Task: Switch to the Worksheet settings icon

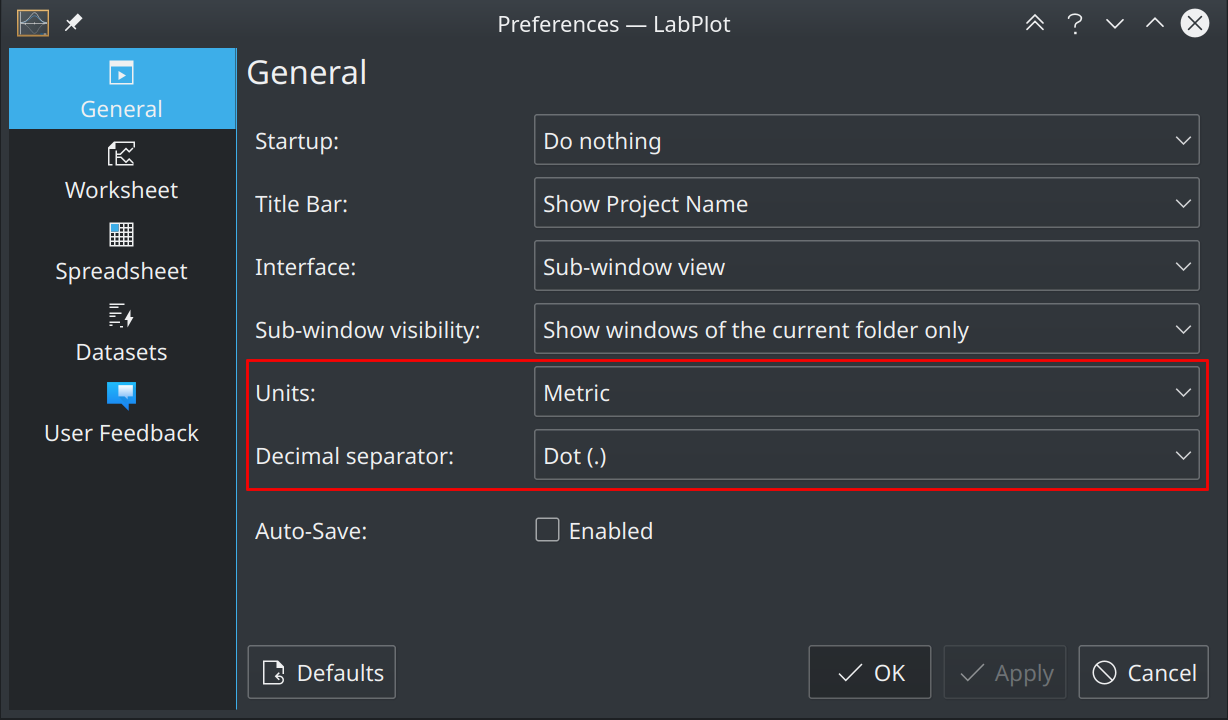Action: point(121,155)
